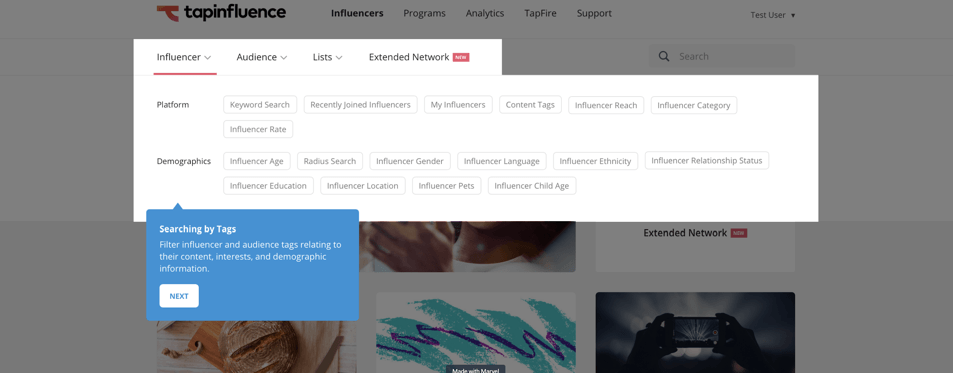Select the Influencer Child Age filter
The image size is (953, 373).
click(x=532, y=185)
